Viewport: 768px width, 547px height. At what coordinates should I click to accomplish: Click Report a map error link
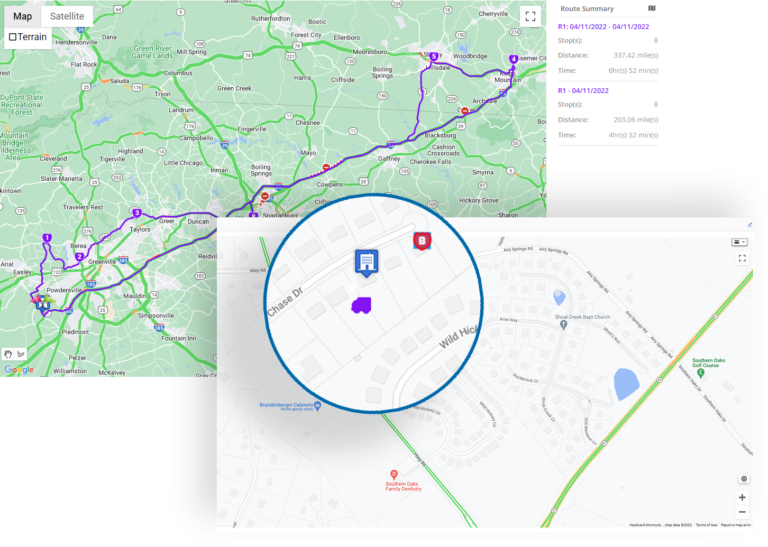coord(736,525)
